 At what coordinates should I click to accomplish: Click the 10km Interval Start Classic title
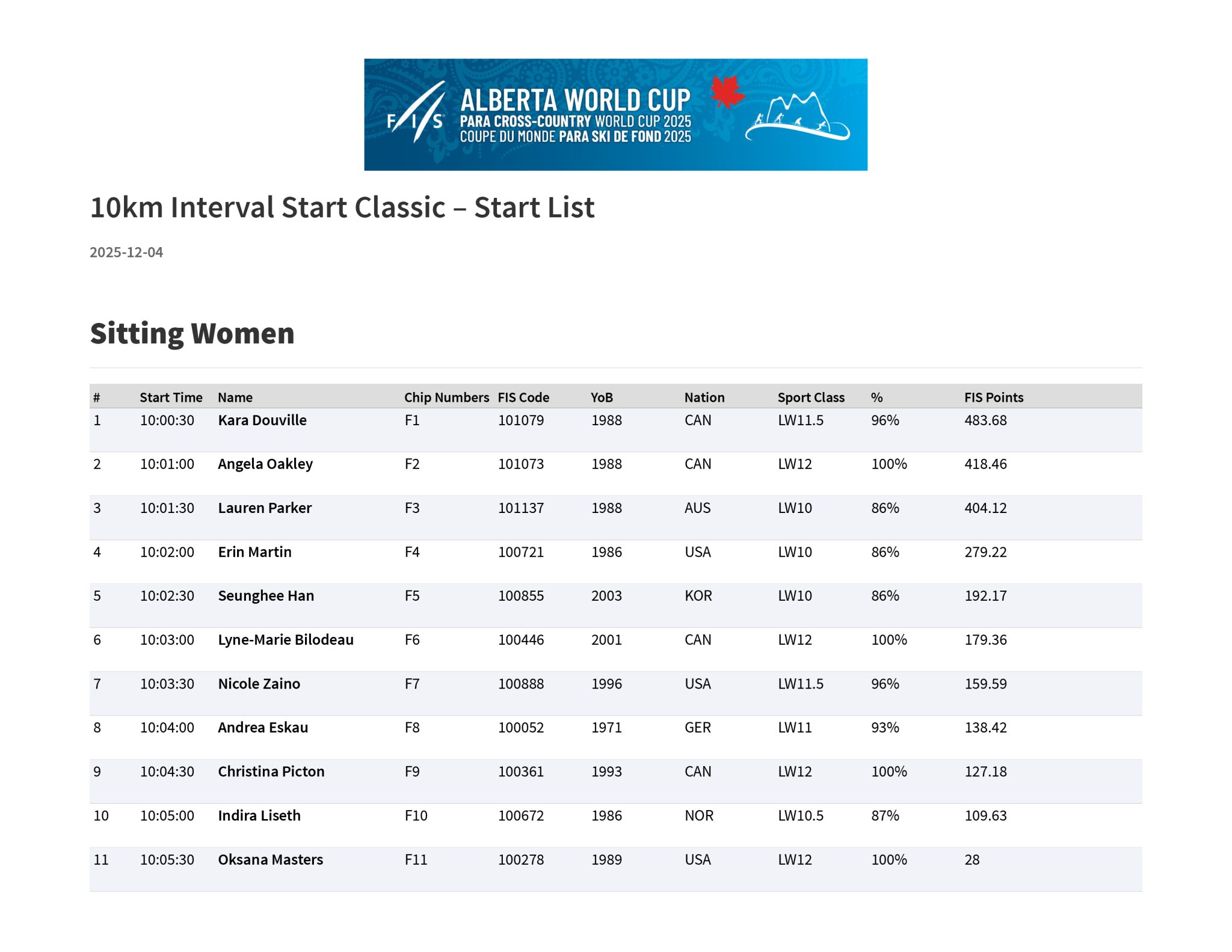click(342, 207)
